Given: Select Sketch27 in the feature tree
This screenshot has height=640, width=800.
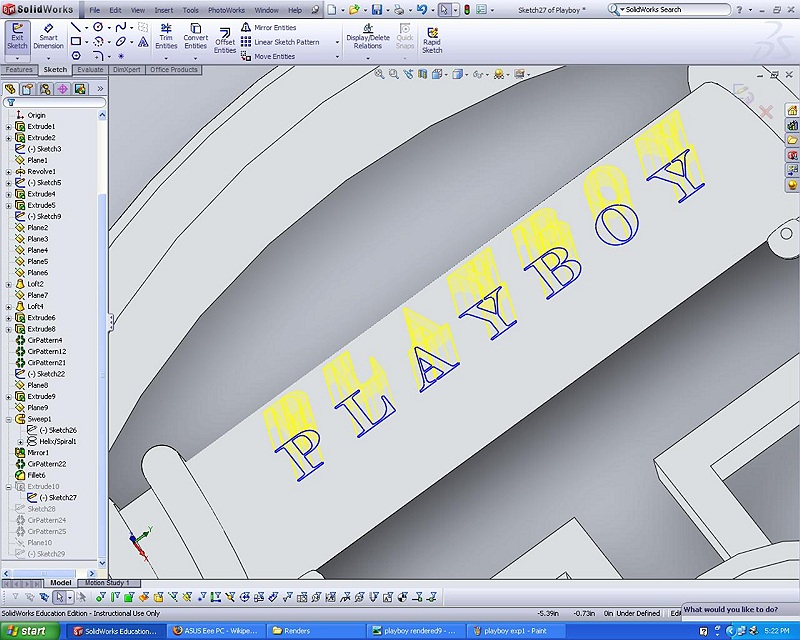Looking at the screenshot, I should pos(62,497).
